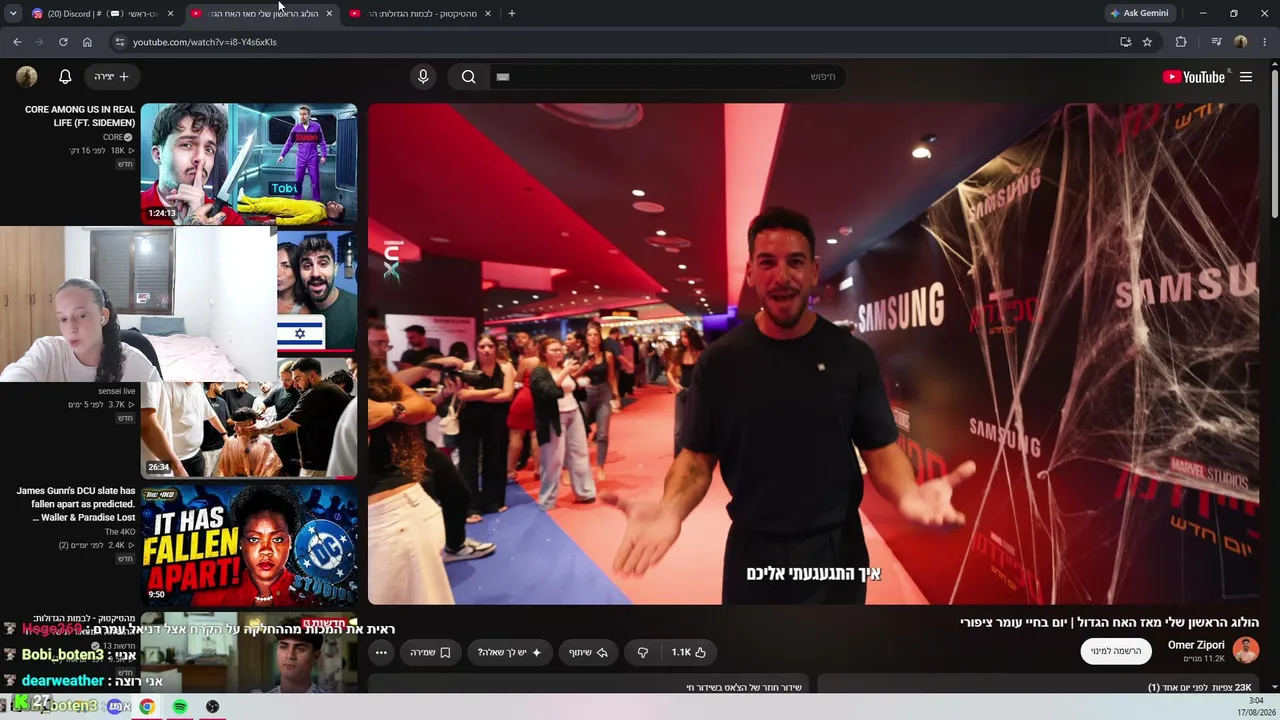Open Omer Zipori channel avatar
This screenshot has height=720, width=1280.
[x=1245, y=651]
